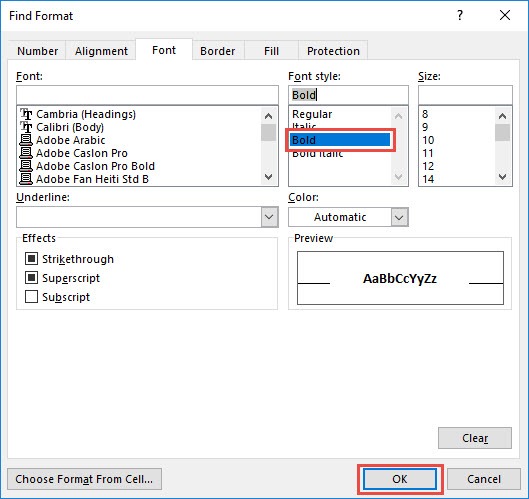Click the Font name input field
Viewport: 529px width, 499px height.
(x=147, y=95)
